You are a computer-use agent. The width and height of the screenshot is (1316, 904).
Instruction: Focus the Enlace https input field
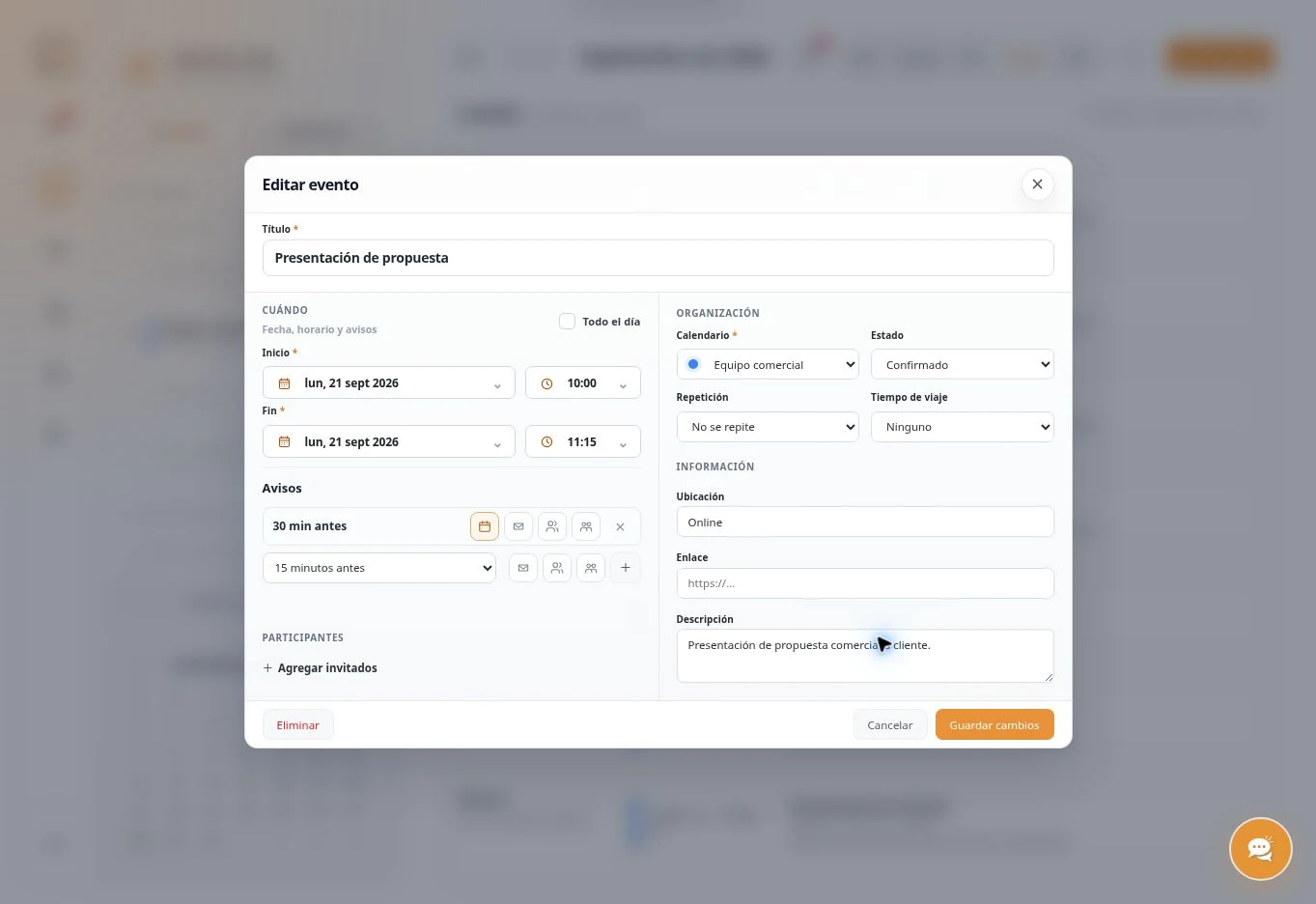pos(865,583)
